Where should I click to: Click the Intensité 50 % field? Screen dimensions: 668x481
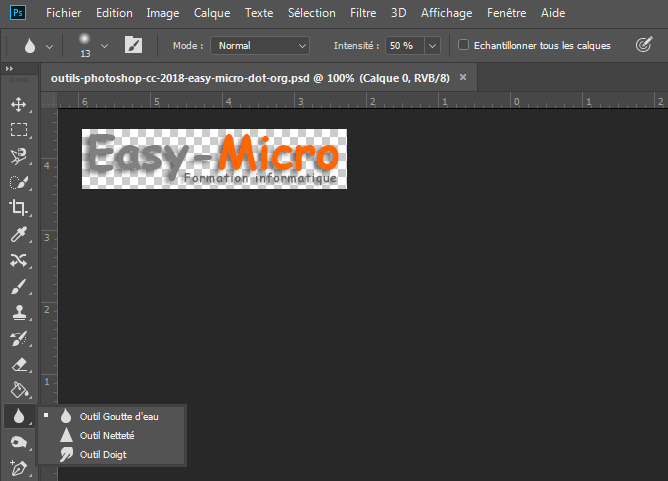[405, 46]
